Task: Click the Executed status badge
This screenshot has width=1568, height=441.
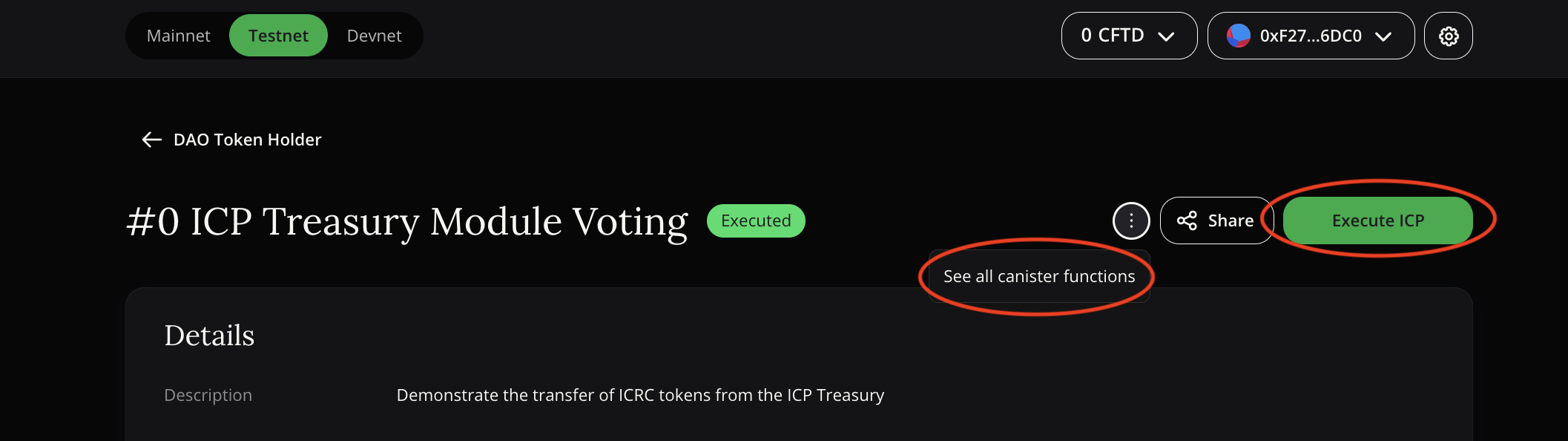Action: (x=756, y=220)
